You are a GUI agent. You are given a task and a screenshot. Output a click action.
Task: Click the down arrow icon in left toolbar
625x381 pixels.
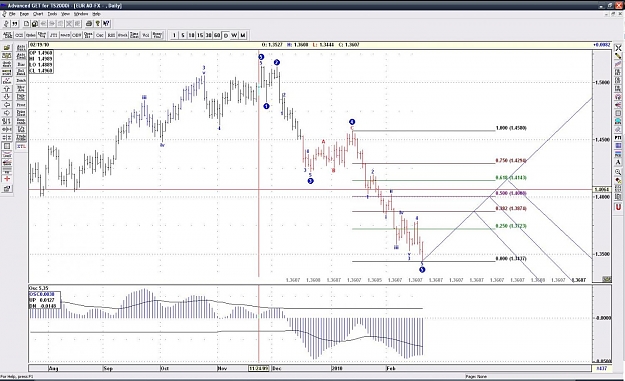tap(7, 96)
